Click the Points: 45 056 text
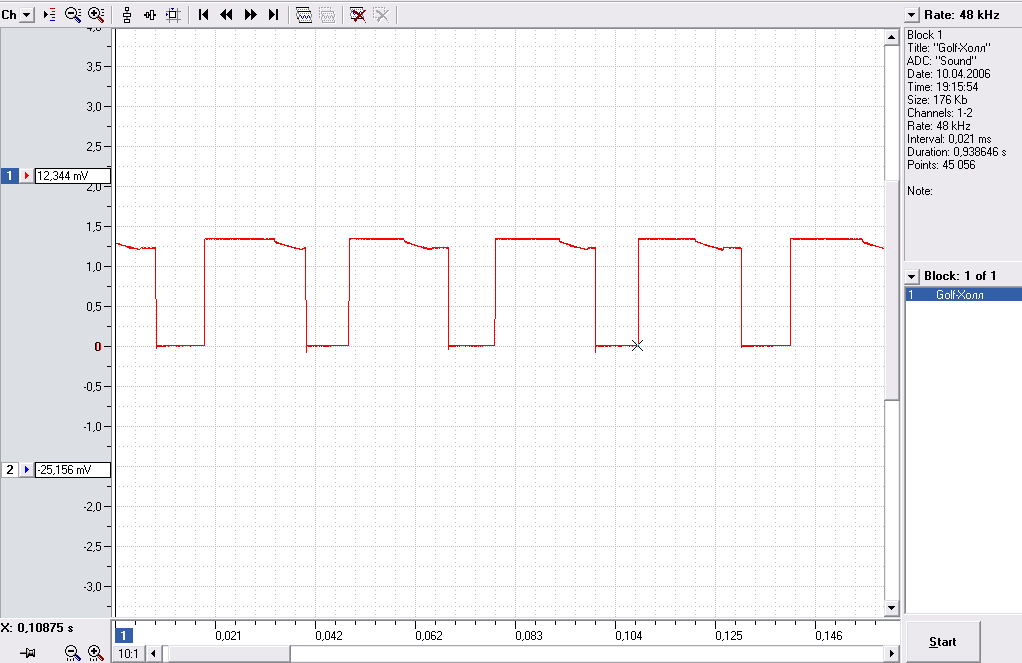 coord(941,165)
